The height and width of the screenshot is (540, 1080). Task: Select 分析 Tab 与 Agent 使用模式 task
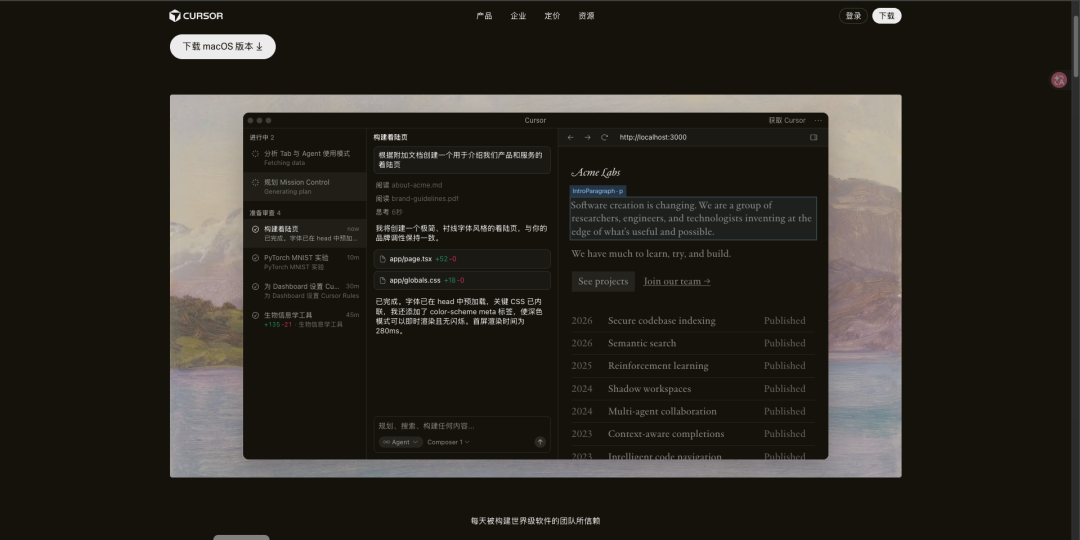point(304,158)
